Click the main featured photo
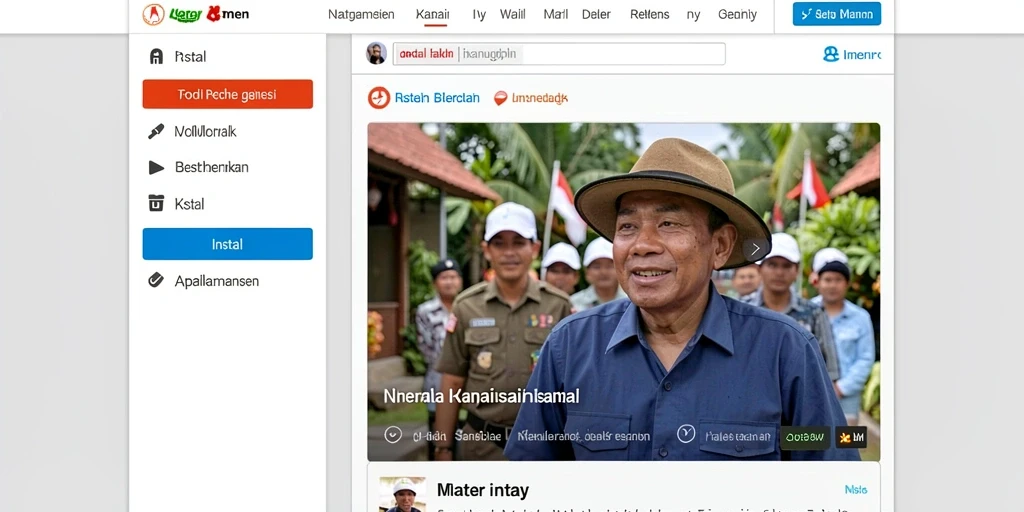 [x=624, y=291]
